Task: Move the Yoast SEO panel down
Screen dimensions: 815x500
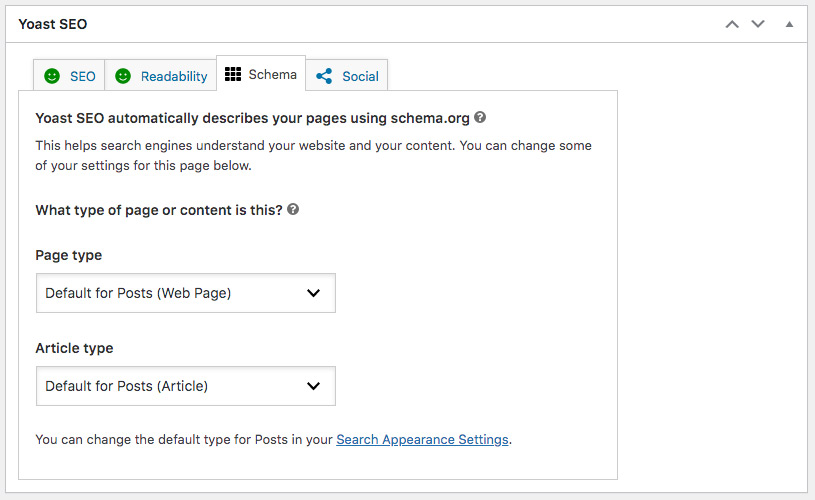Action: [x=758, y=23]
